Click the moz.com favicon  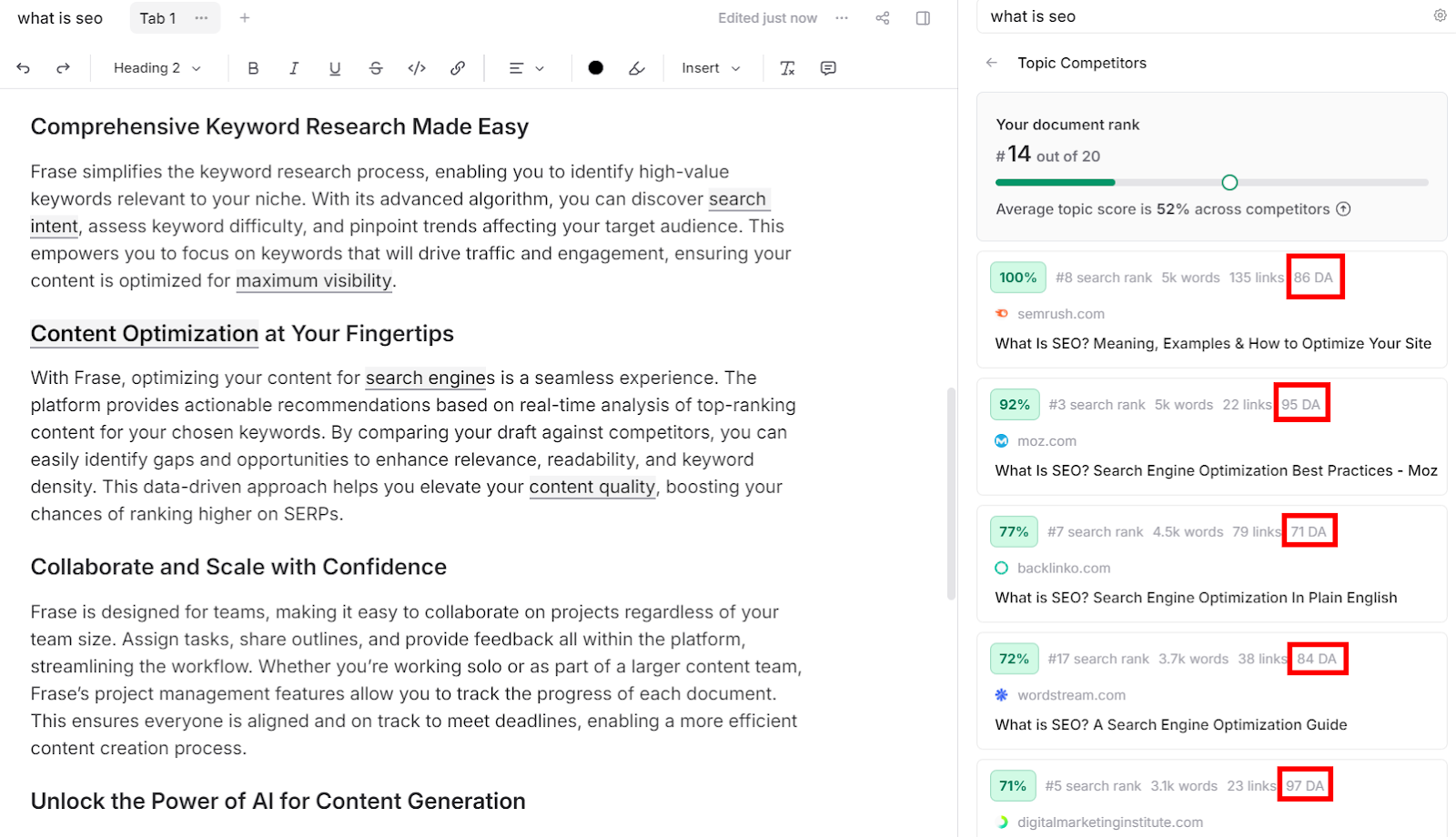click(x=1002, y=441)
